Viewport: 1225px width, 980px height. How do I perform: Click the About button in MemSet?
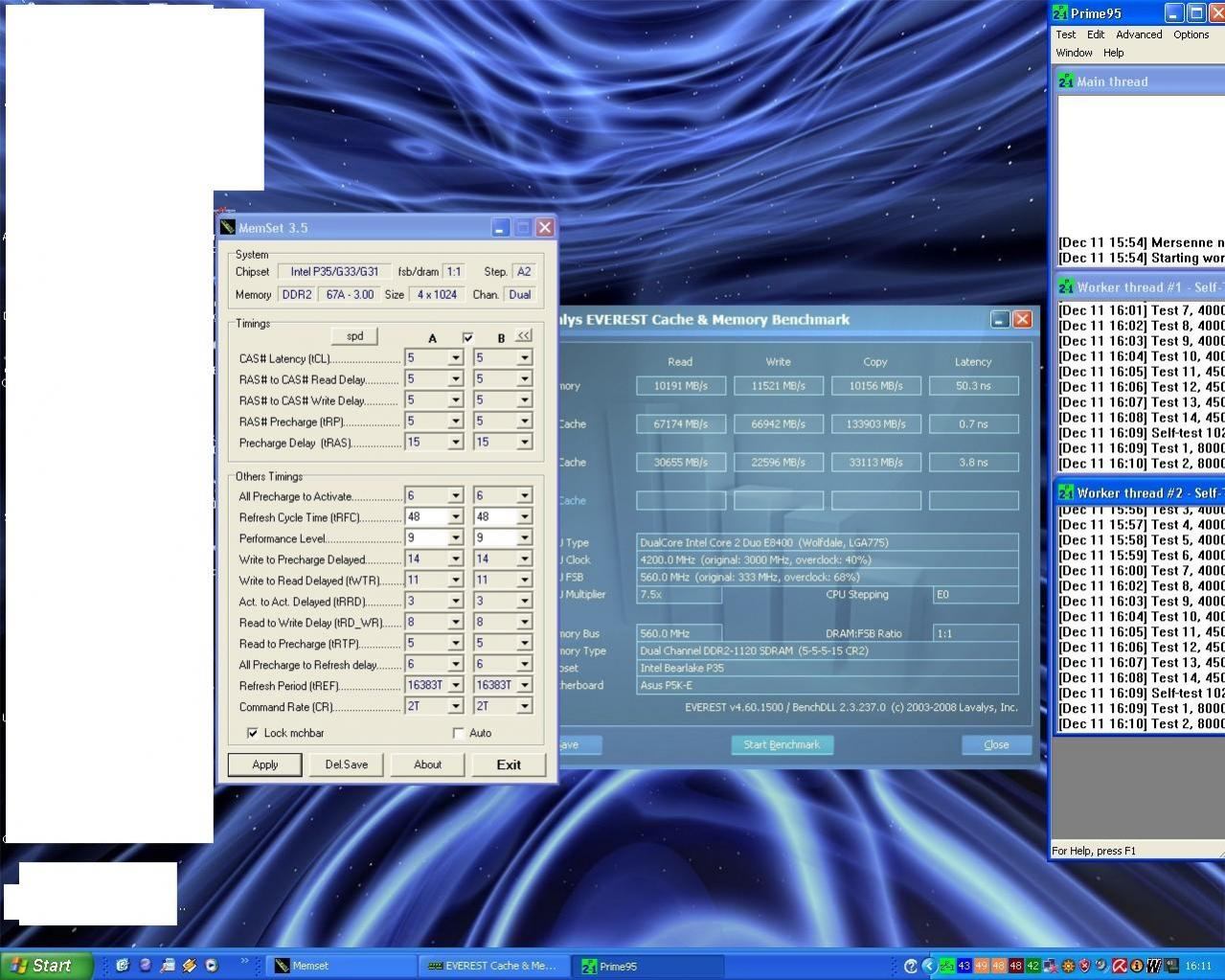tap(427, 764)
